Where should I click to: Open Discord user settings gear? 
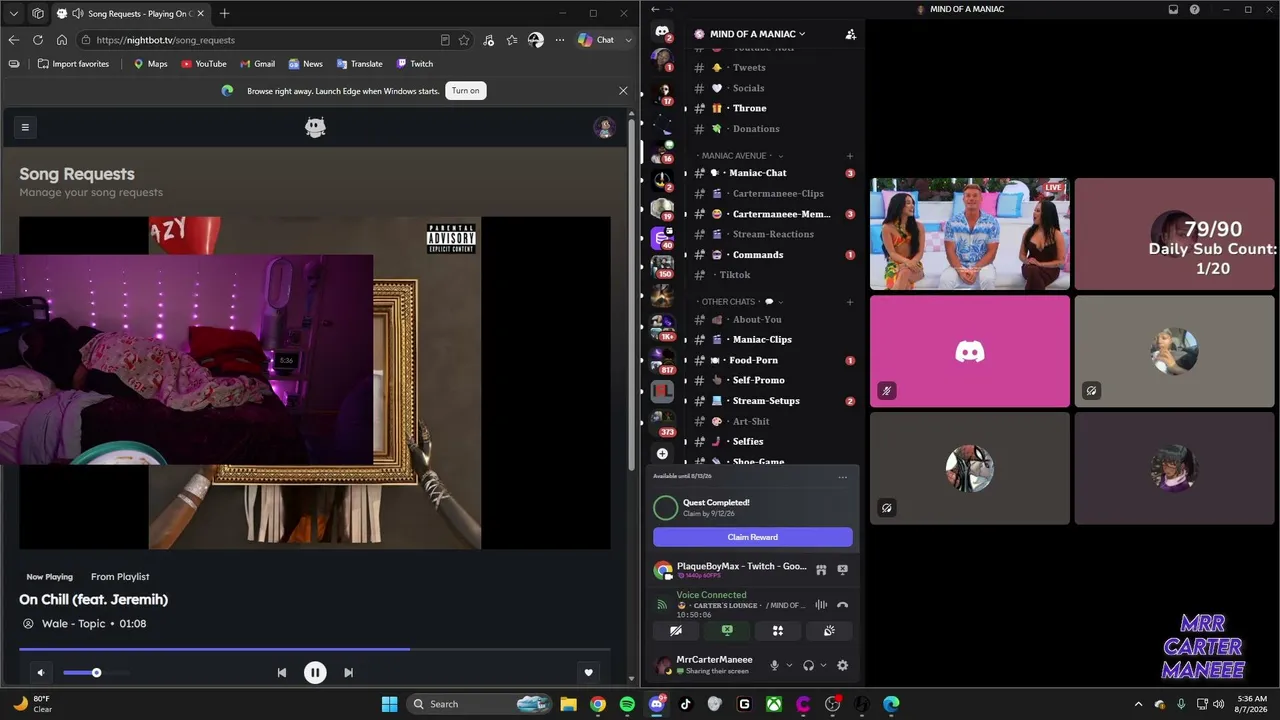tap(842, 666)
